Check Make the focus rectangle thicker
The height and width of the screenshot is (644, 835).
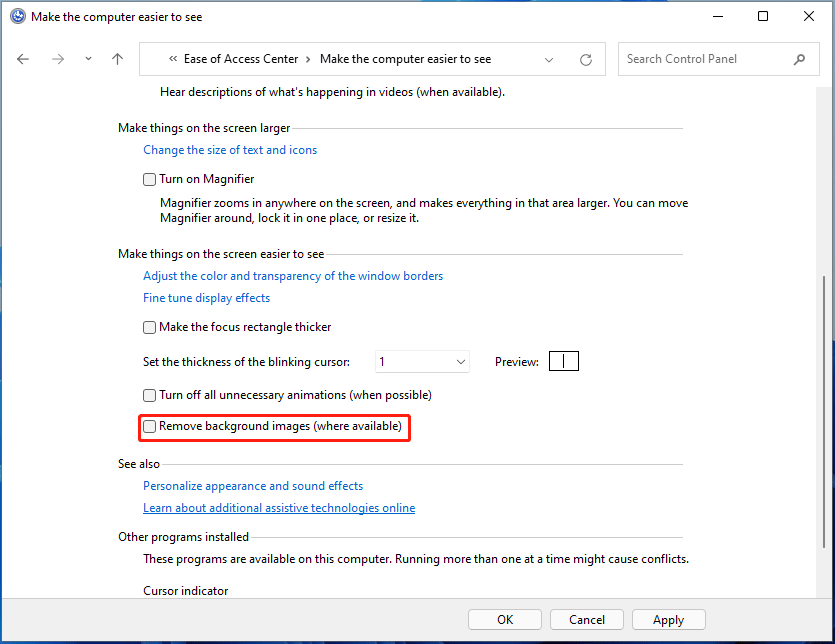point(149,327)
